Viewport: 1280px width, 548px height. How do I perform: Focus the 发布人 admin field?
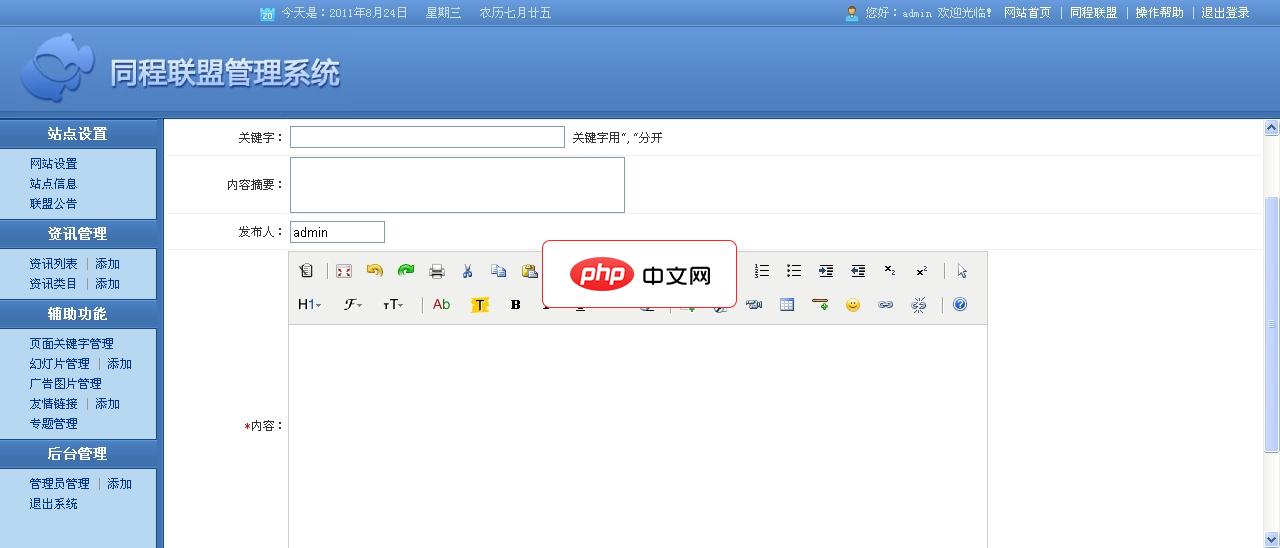click(337, 232)
